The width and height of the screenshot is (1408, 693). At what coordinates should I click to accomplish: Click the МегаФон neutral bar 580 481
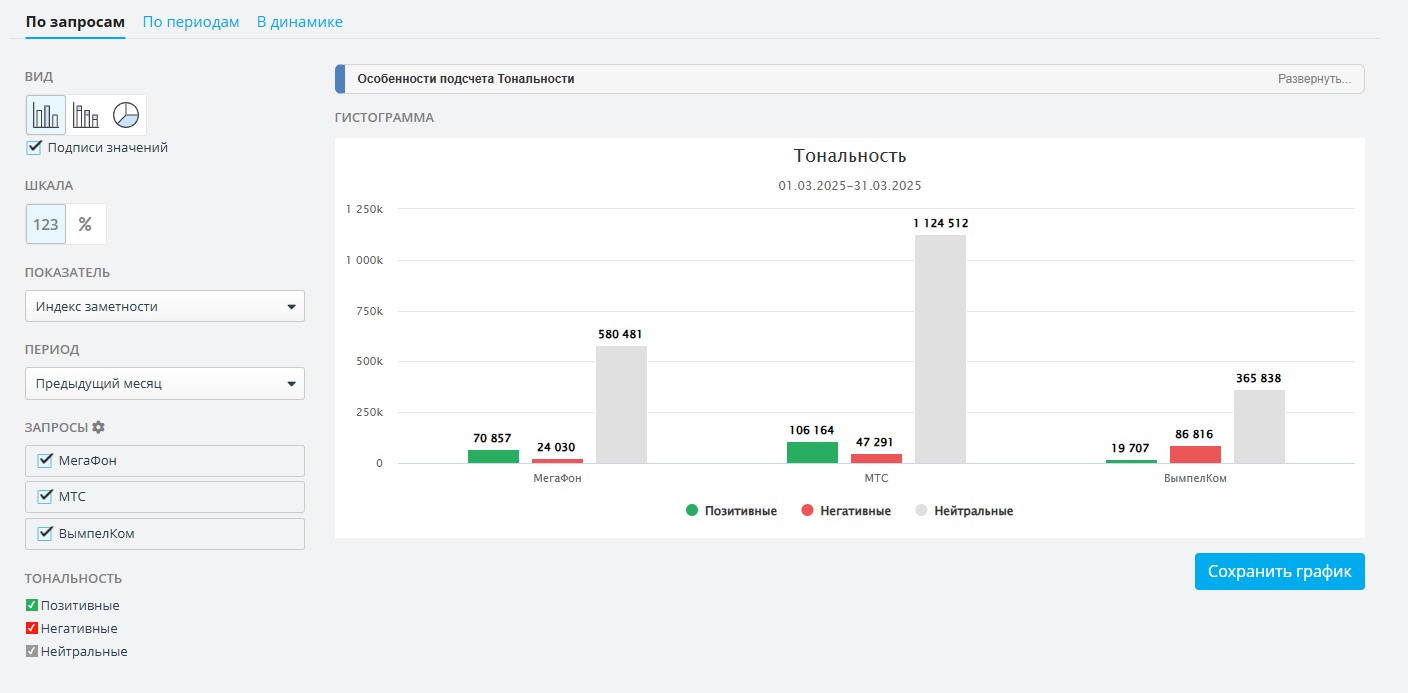(x=621, y=404)
